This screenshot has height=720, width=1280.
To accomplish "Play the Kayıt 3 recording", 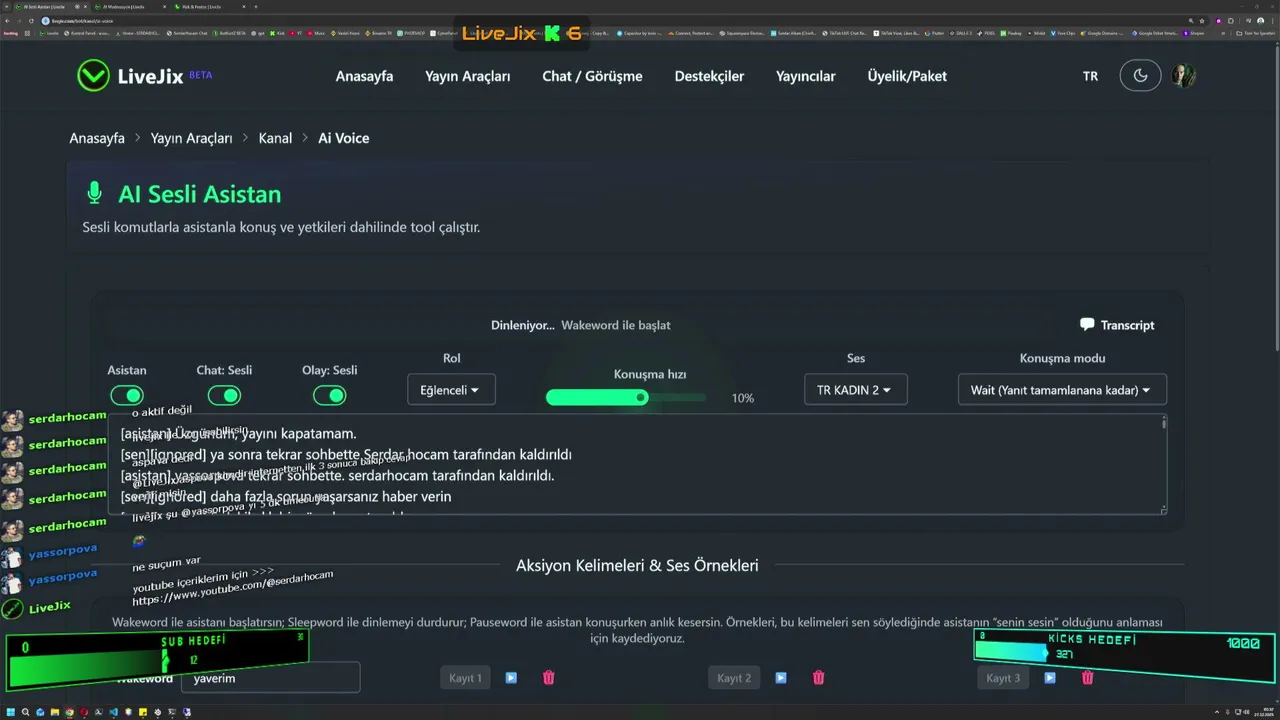I will (1050, 678).
